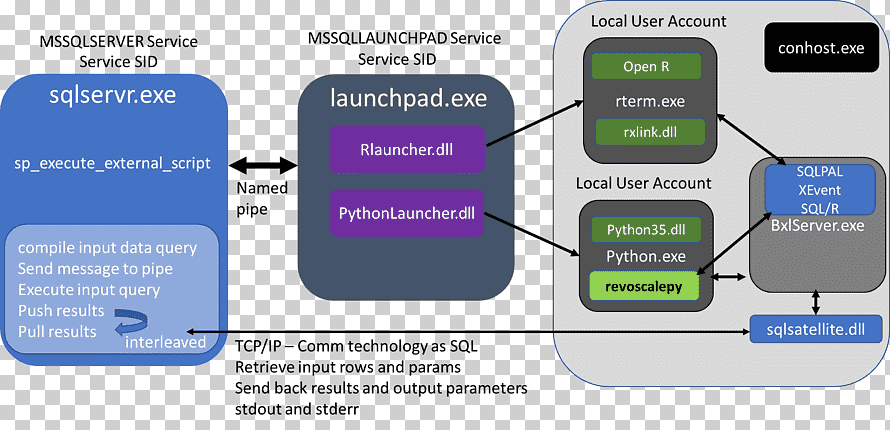
Task: Select 'Retrieve input rows and params' line
Action: [x=348, y=367]
